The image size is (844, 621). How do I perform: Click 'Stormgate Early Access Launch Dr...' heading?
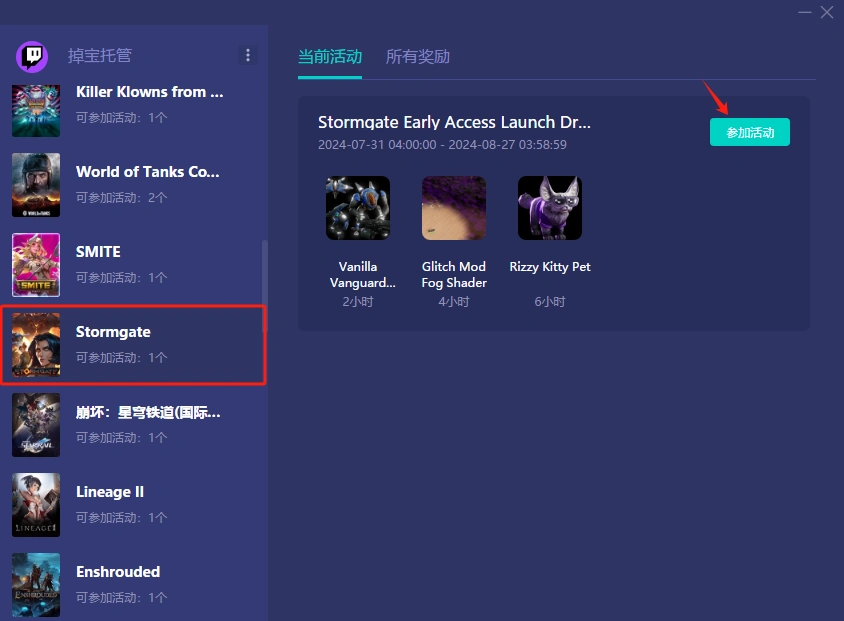click(454, 122)
